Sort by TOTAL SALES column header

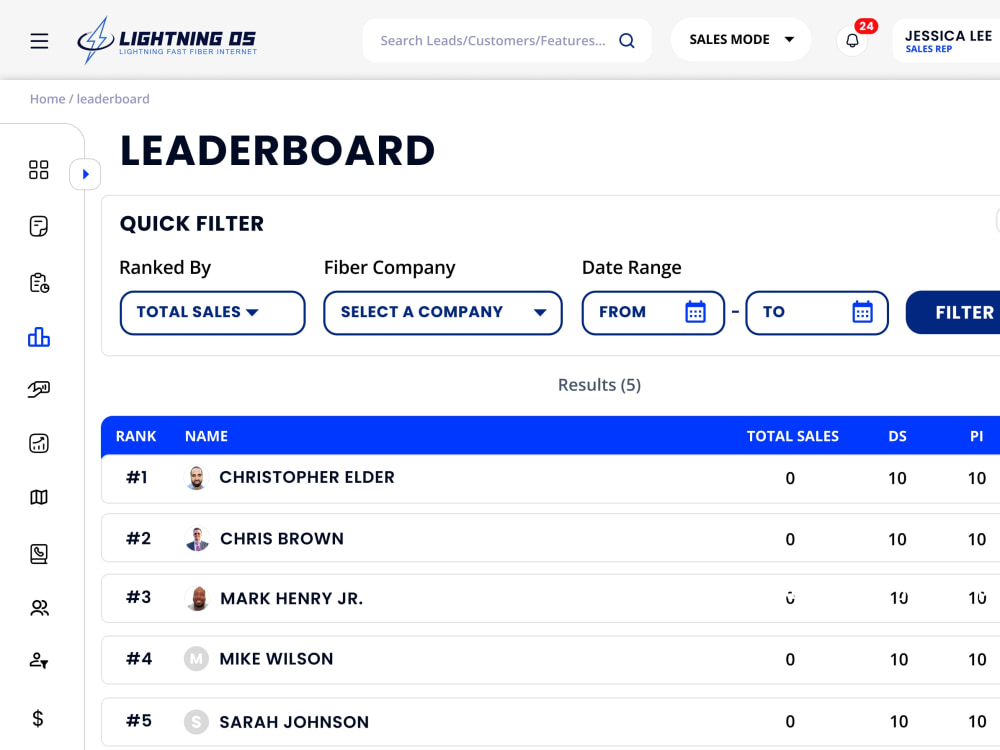point(793,436)
